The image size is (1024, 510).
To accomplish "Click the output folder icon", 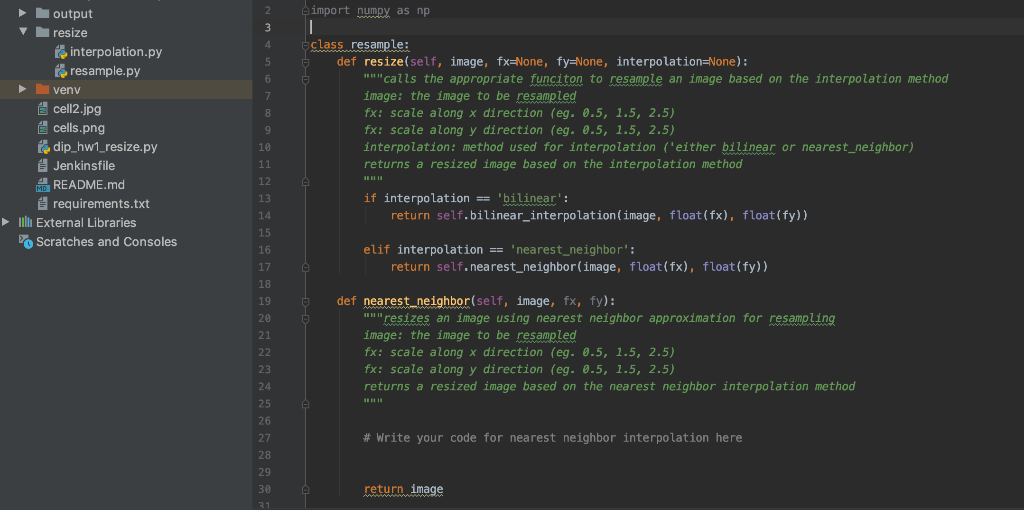I will click(x=42, y=13).
